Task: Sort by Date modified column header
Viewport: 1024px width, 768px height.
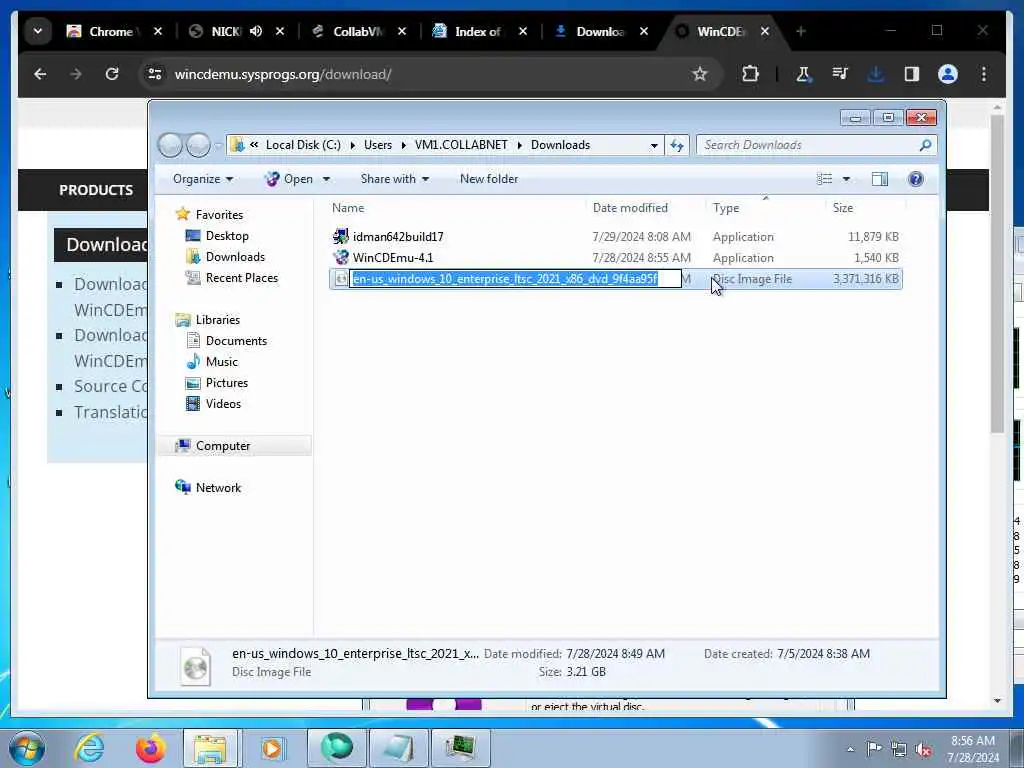Action: [646, 208]
